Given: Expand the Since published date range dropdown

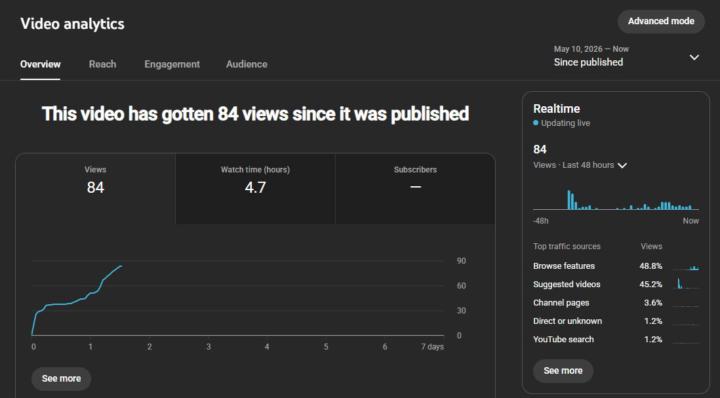Looking at the screenshot, I should 626,56.
